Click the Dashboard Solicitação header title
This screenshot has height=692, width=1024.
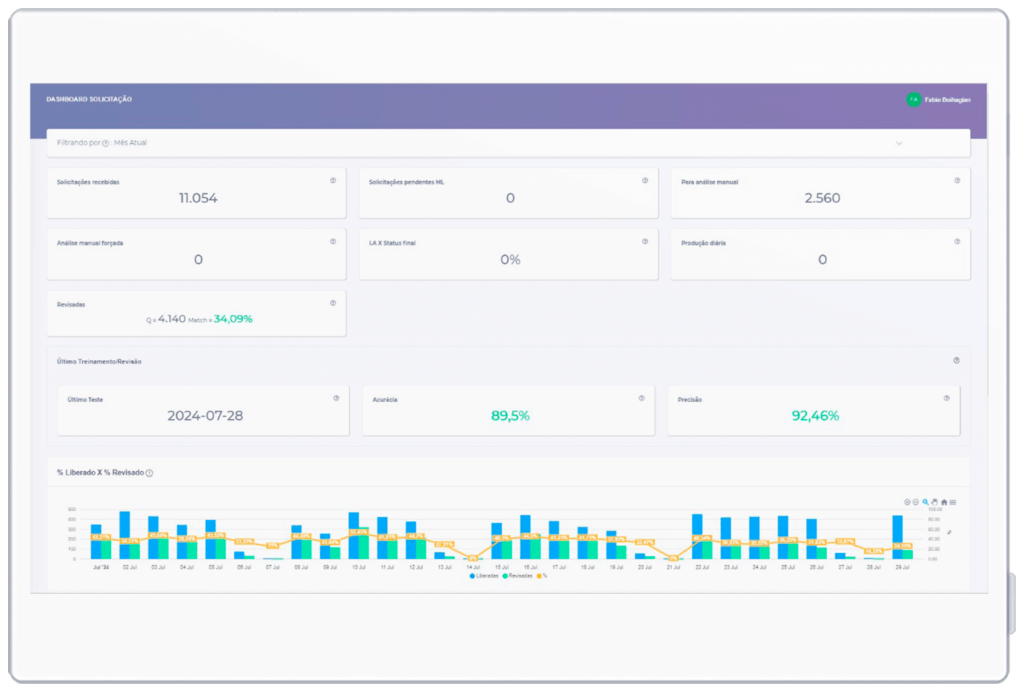(87, 99)
